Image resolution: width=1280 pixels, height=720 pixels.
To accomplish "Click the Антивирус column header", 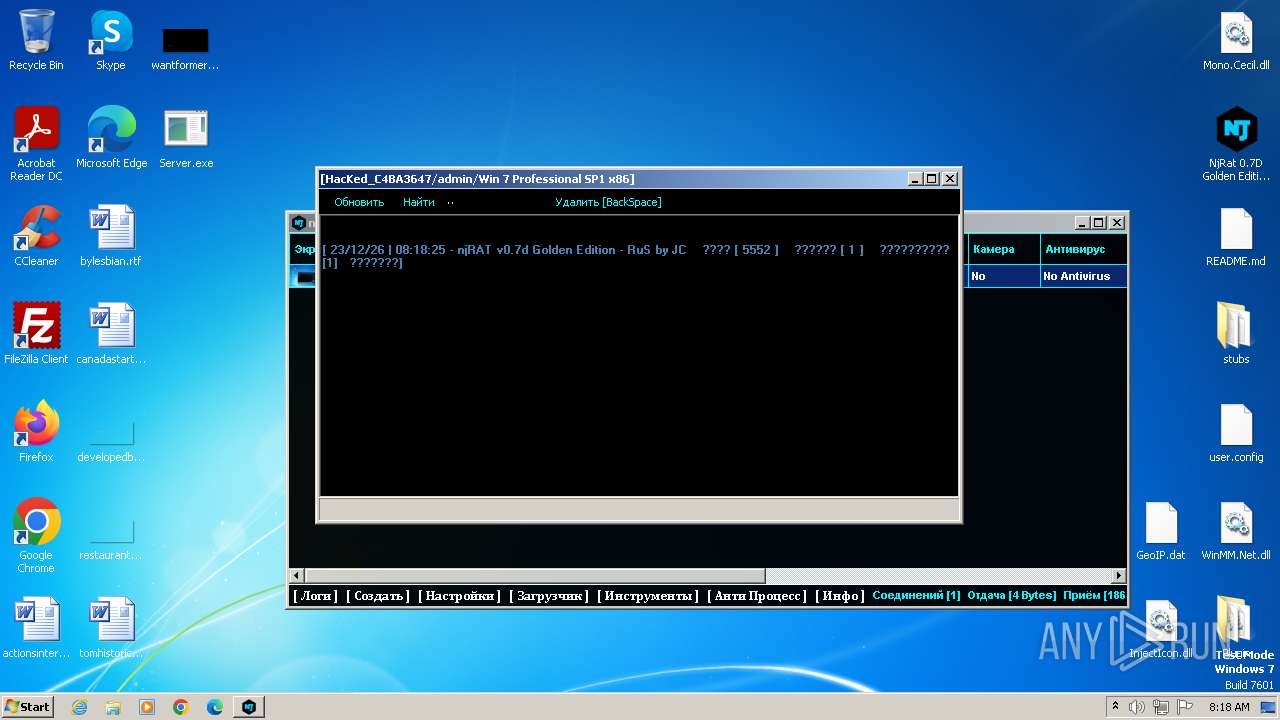I will point(1083,249).
